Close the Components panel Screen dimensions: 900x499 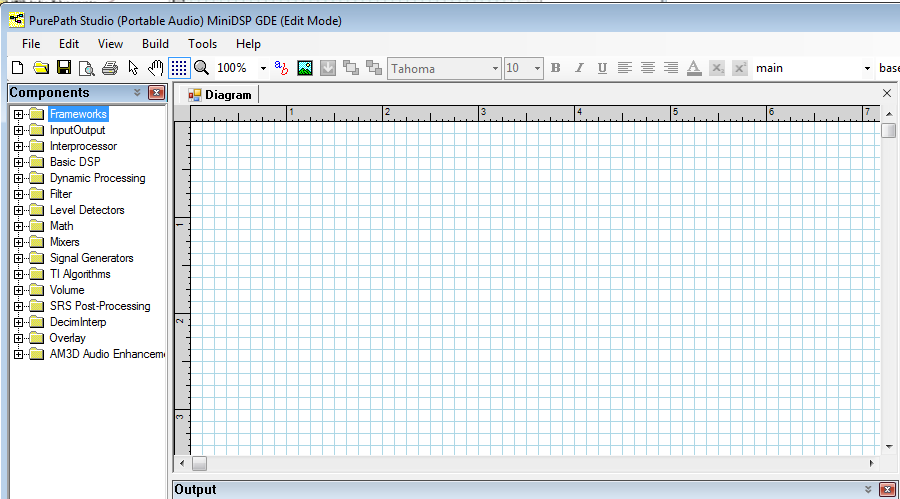click(156, 92)
